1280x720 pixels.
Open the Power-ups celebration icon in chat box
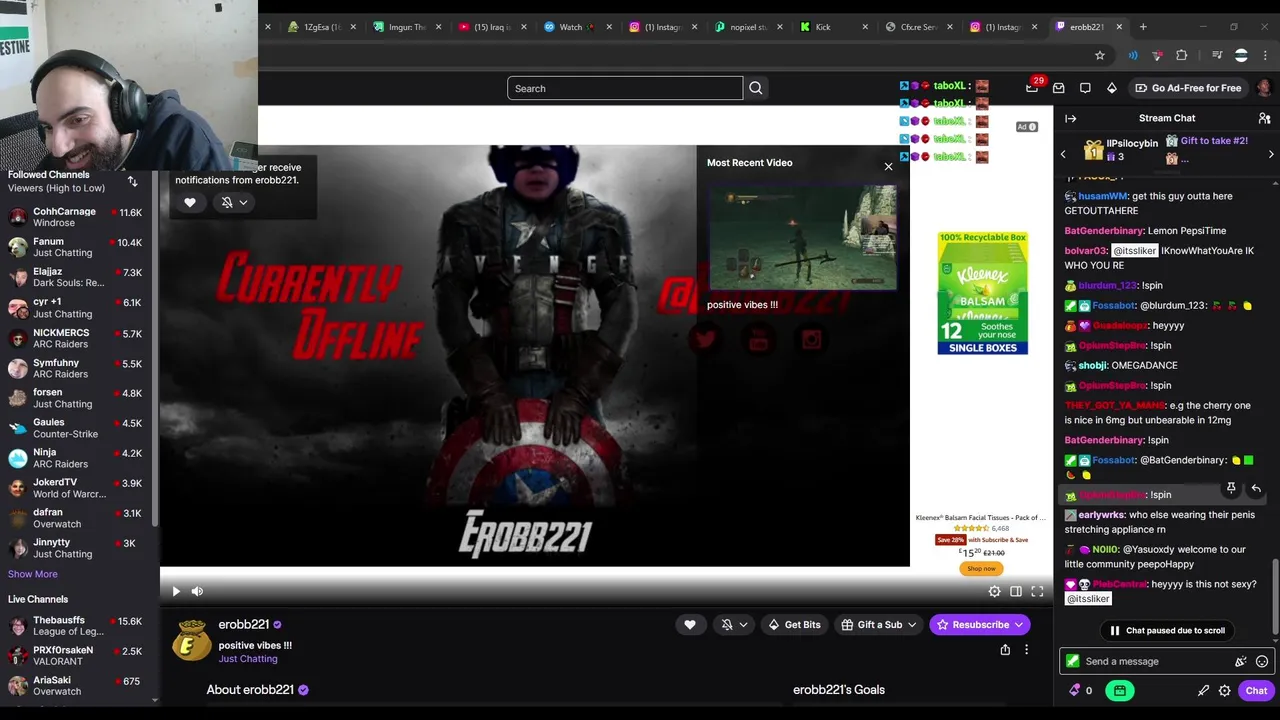(x=1240, y=661)
